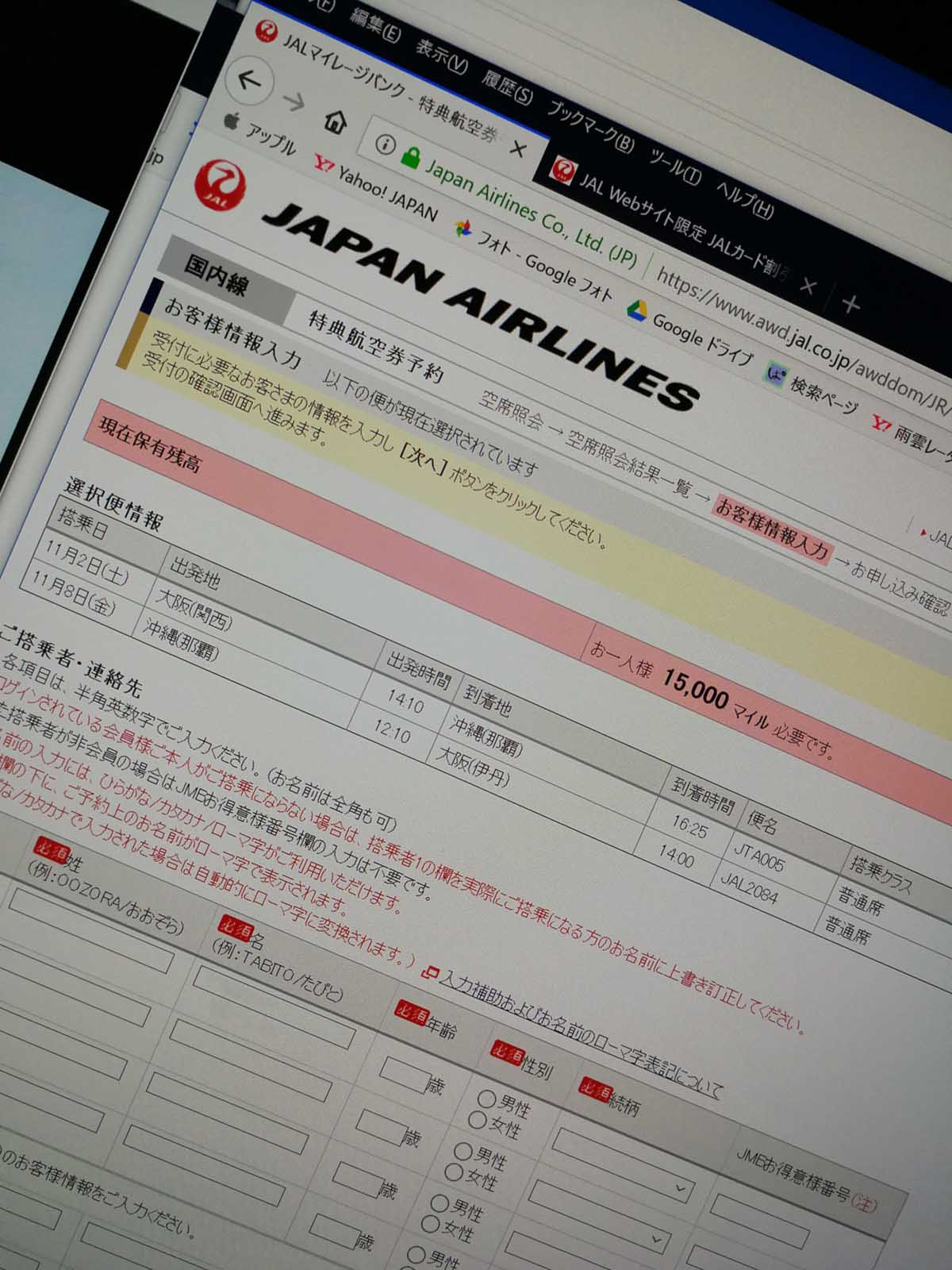Go back with the browser back arrow
This screenshot has height=1270, width=952.
250,79
